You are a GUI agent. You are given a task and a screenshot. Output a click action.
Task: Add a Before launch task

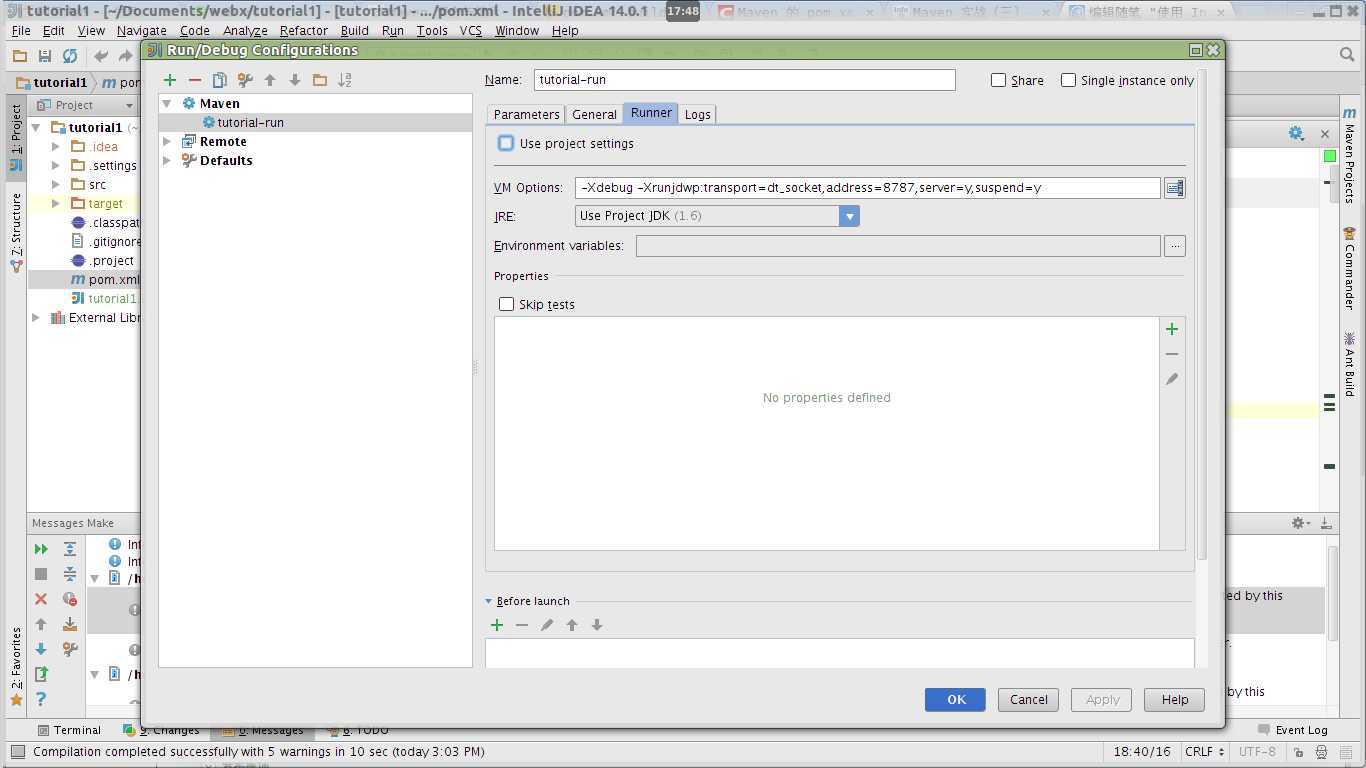tap(497, 625)
